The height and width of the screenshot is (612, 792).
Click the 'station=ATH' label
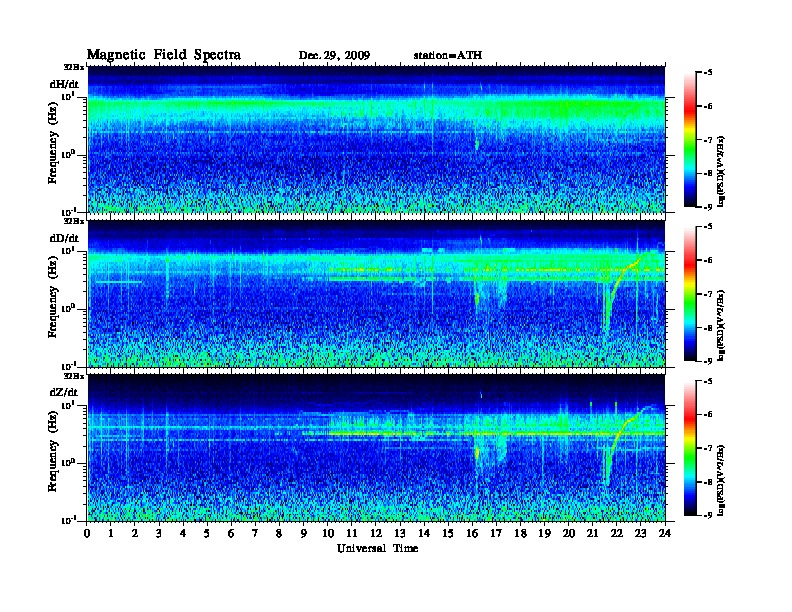448,56
